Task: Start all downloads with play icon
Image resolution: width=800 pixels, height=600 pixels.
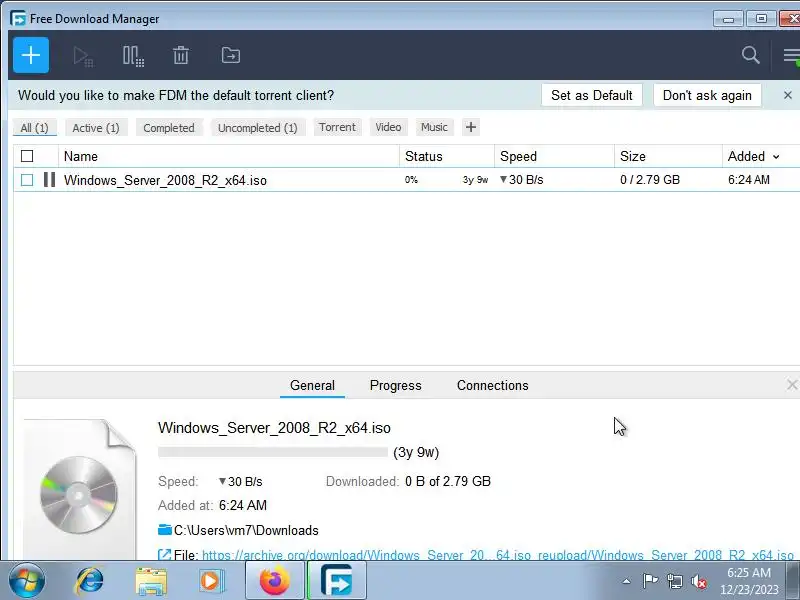Action: click(x=83, y=56)
